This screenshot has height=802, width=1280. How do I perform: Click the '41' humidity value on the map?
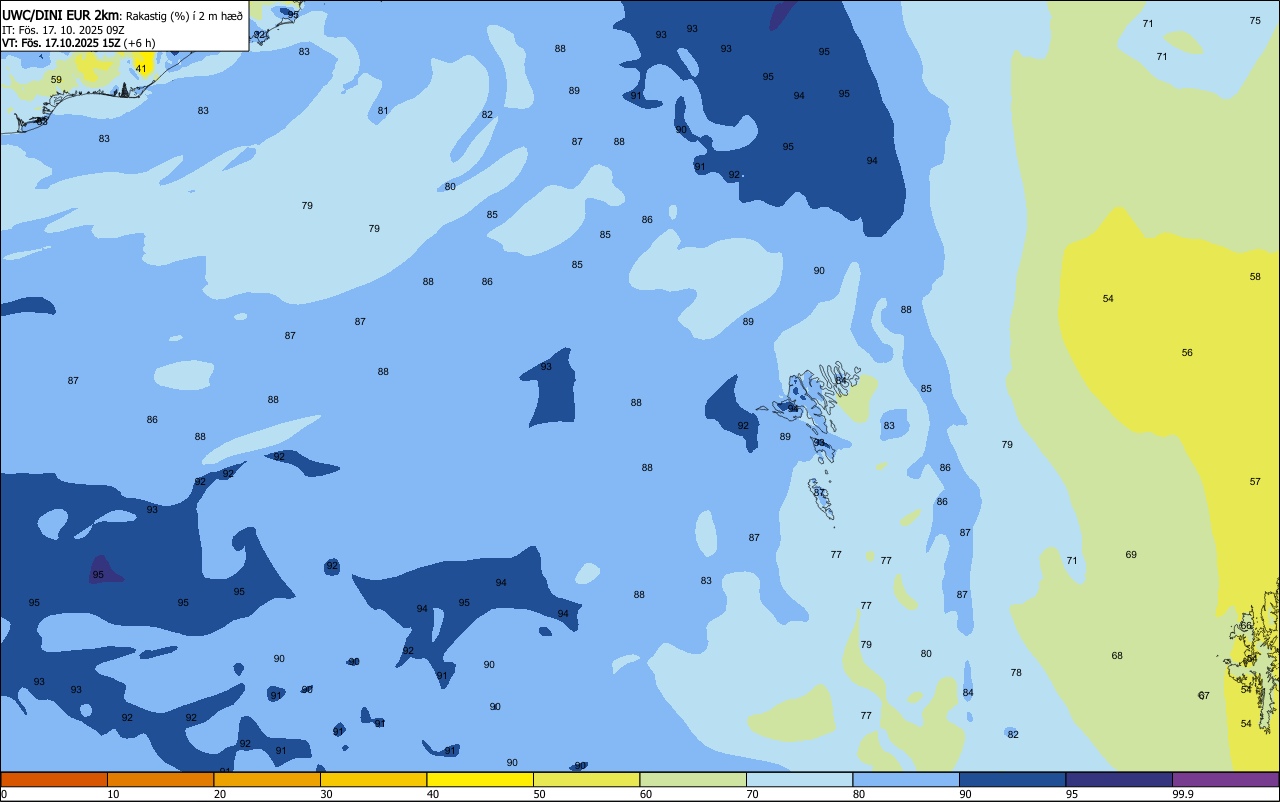tap(141, 69)
